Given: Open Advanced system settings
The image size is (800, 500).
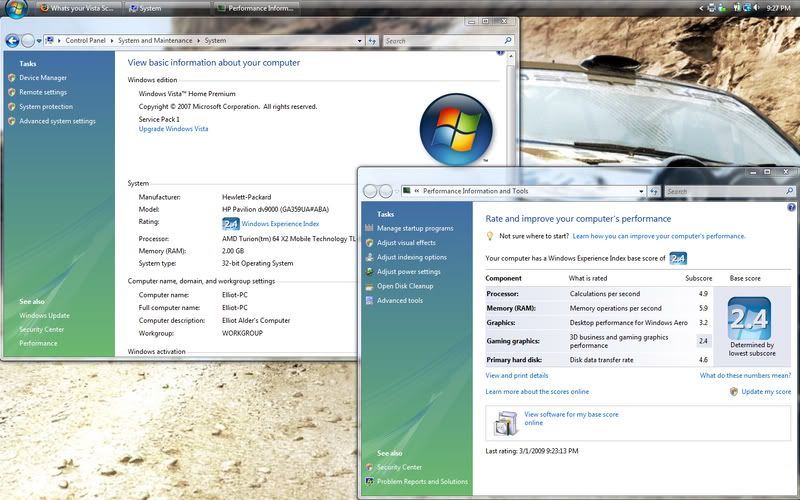Looking at the screenshot, I should pos(57,121).
